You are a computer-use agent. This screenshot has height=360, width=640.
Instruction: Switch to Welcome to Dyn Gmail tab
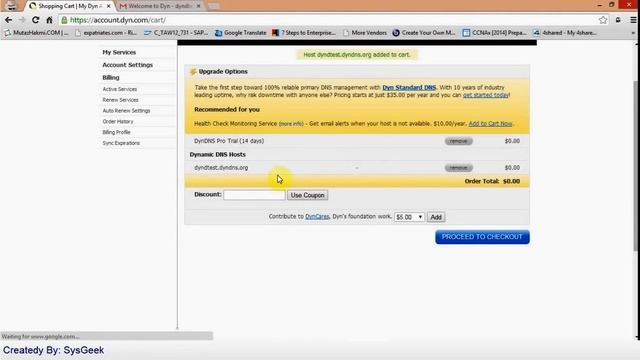(160, 6)
